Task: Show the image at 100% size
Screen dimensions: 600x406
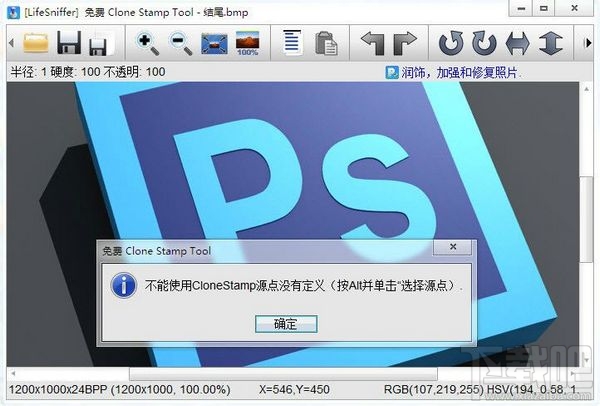Action: click(248, 43)
